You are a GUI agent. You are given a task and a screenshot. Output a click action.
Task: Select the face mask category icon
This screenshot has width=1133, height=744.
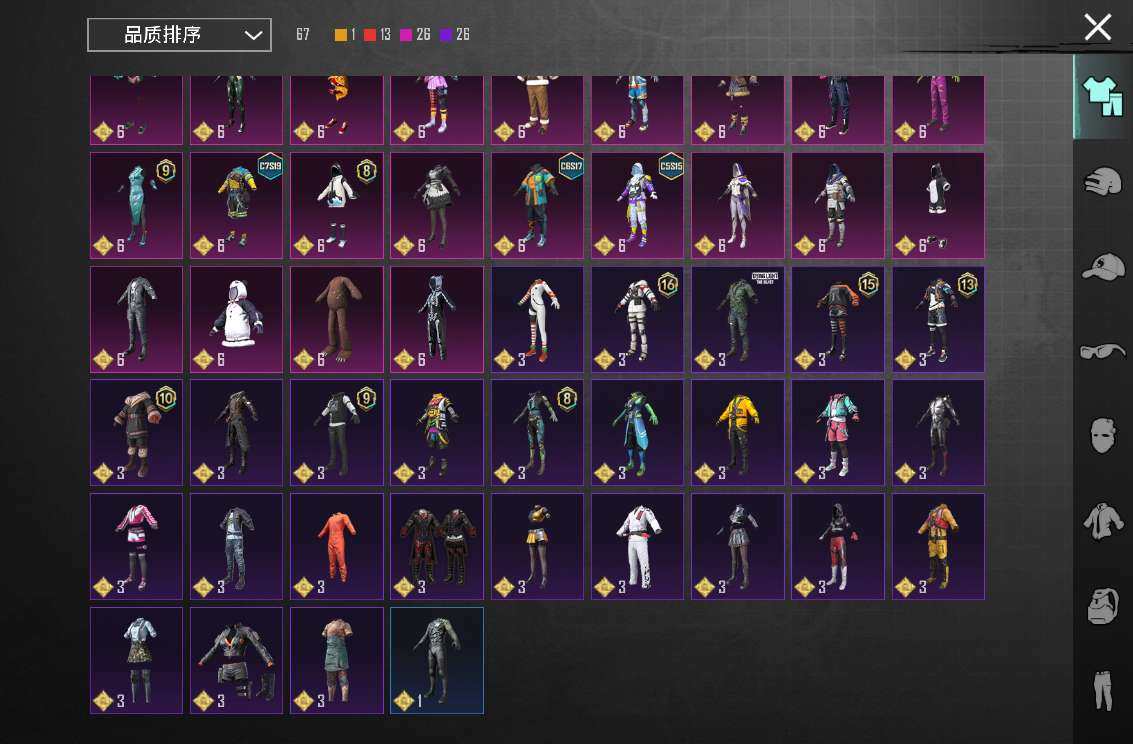click(1102, 436)
